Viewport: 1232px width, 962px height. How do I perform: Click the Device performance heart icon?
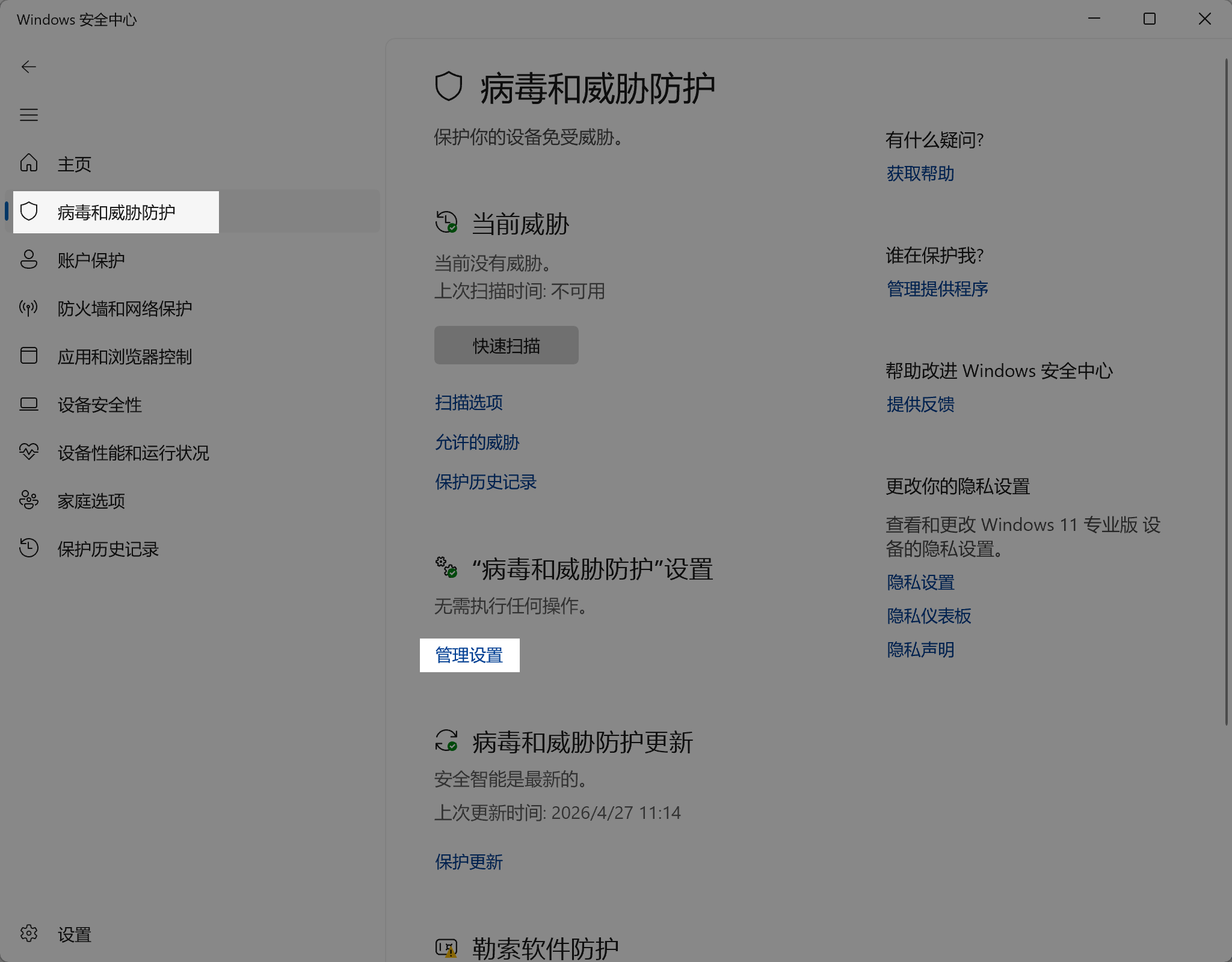point(28,452)
